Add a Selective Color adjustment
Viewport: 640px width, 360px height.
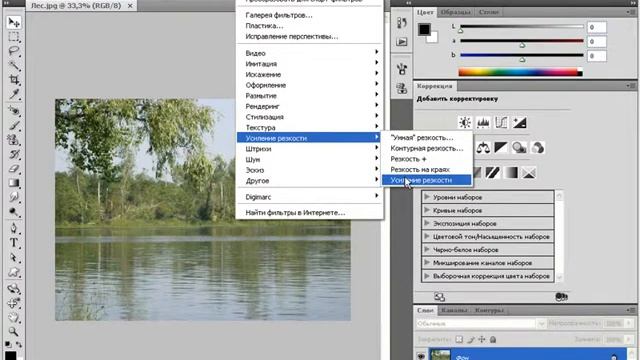[x=529, y=172]
